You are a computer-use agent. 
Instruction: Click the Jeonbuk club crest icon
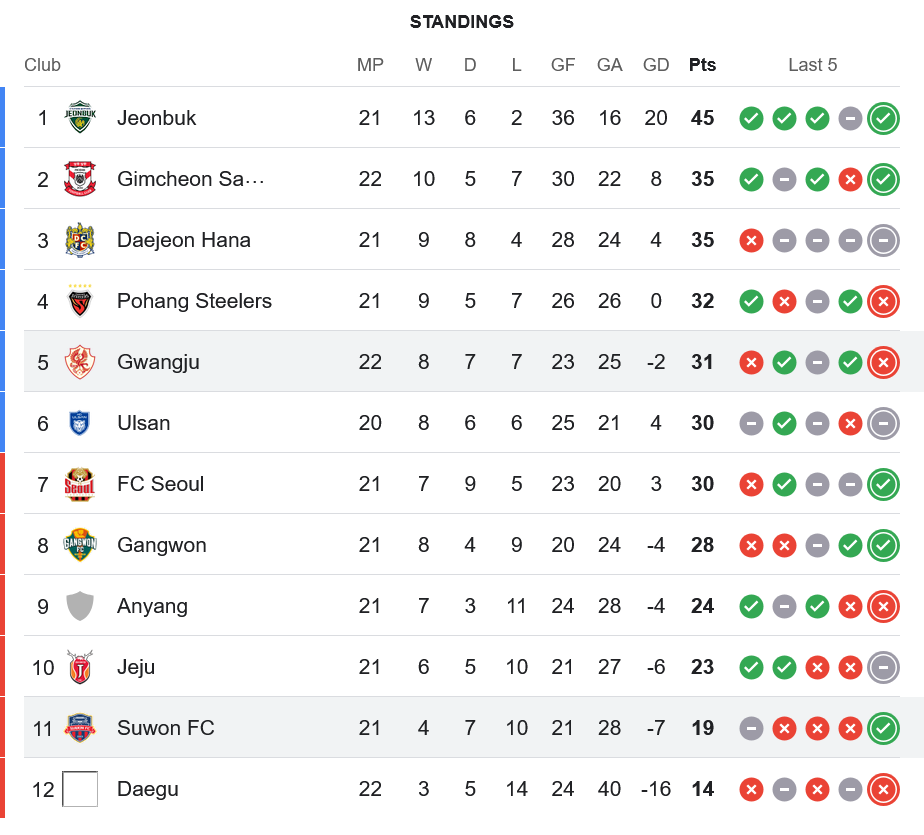click(80, 118)
